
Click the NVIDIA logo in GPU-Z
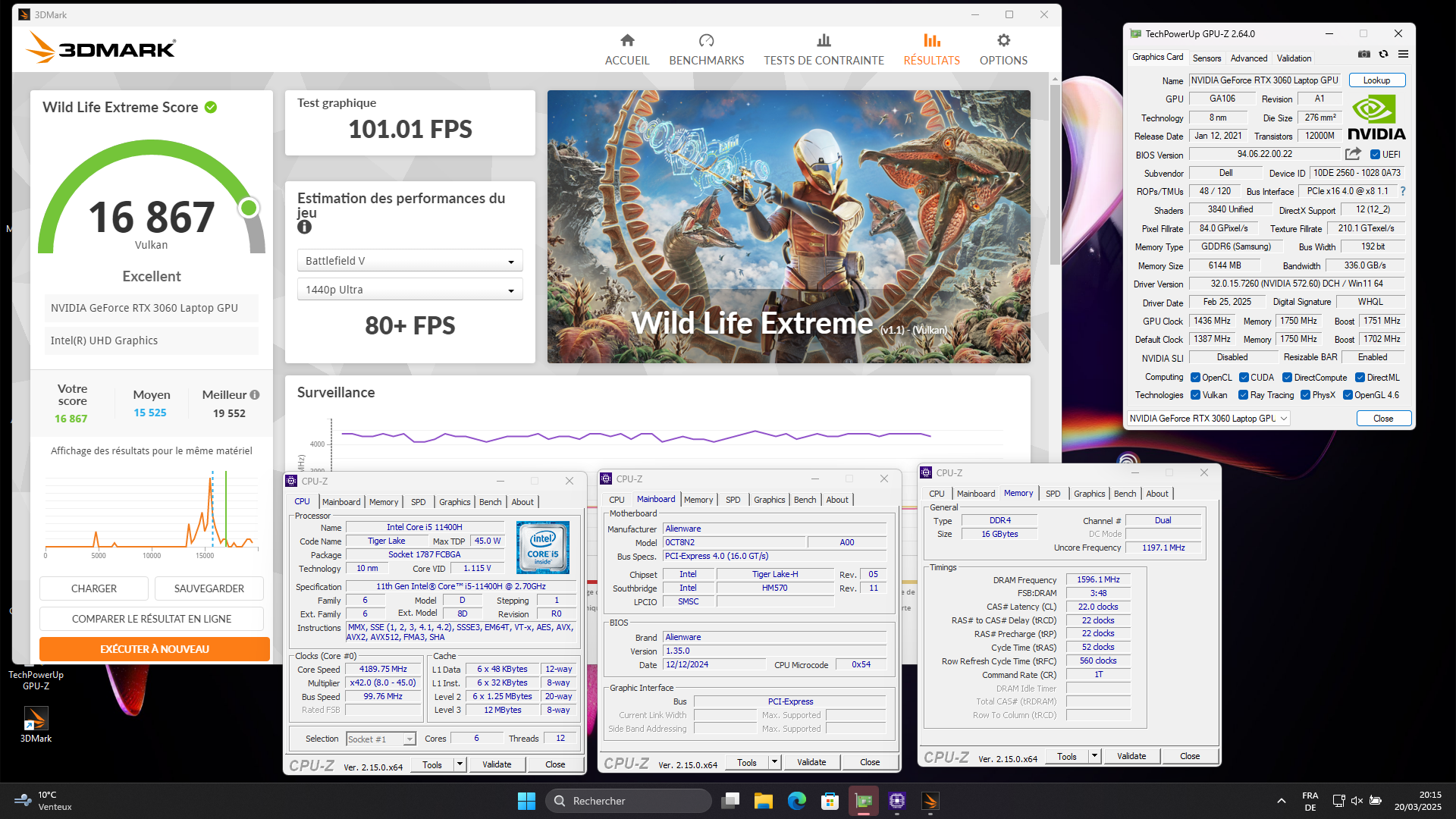tap(1376, 118)
